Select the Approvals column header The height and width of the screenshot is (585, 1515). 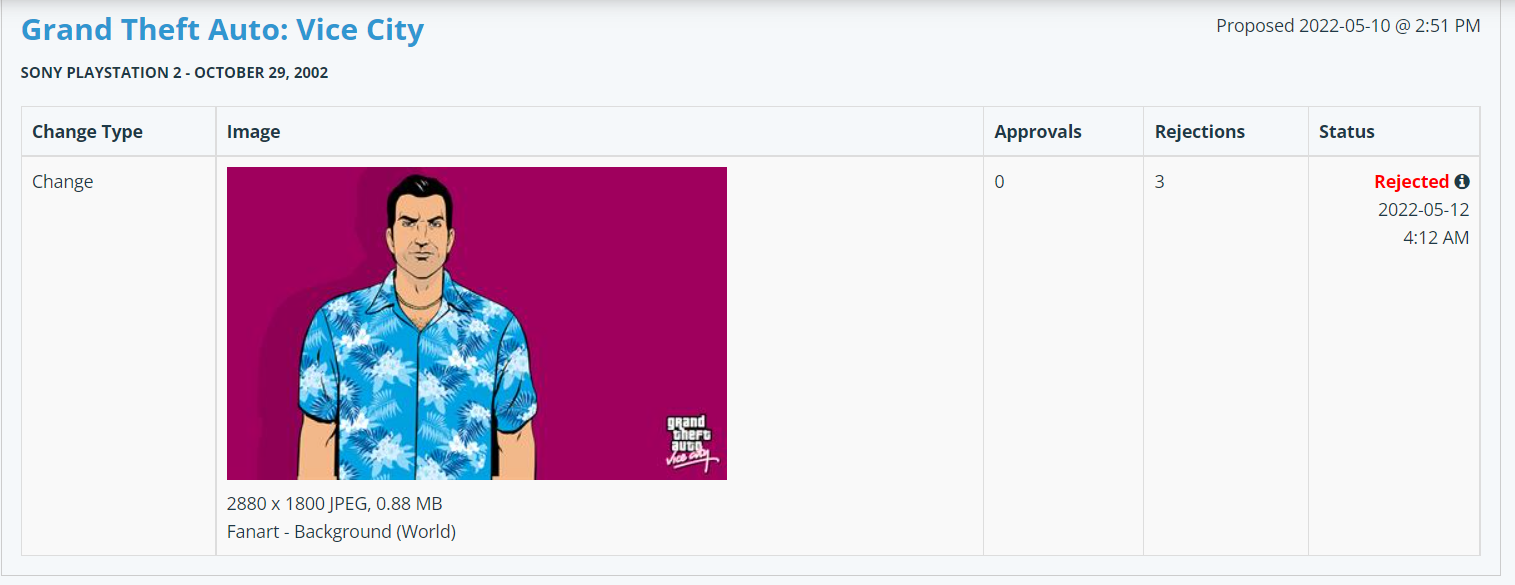click(x=1038, y=131)
